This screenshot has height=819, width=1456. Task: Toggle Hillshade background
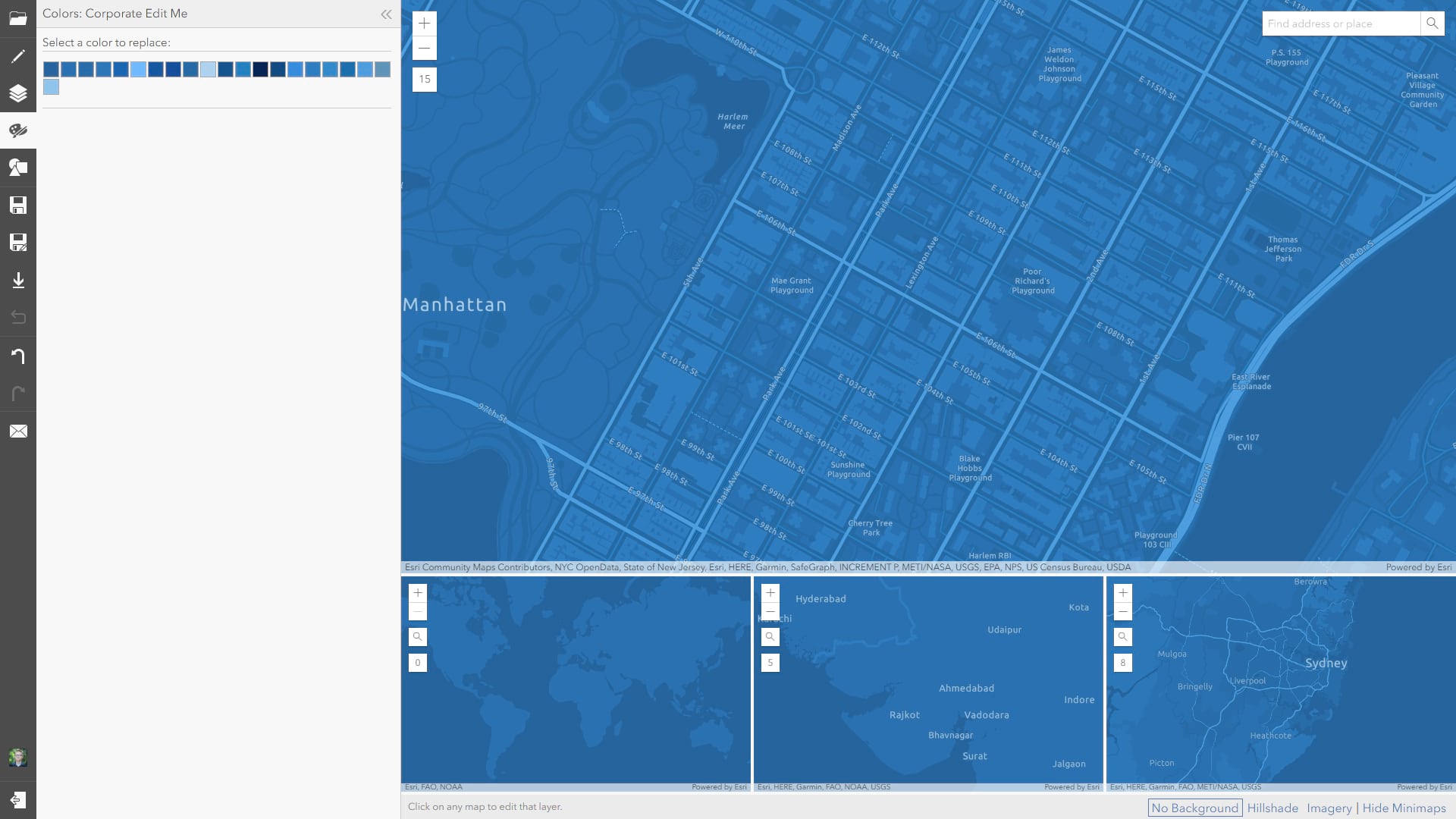pos(1272,808)
